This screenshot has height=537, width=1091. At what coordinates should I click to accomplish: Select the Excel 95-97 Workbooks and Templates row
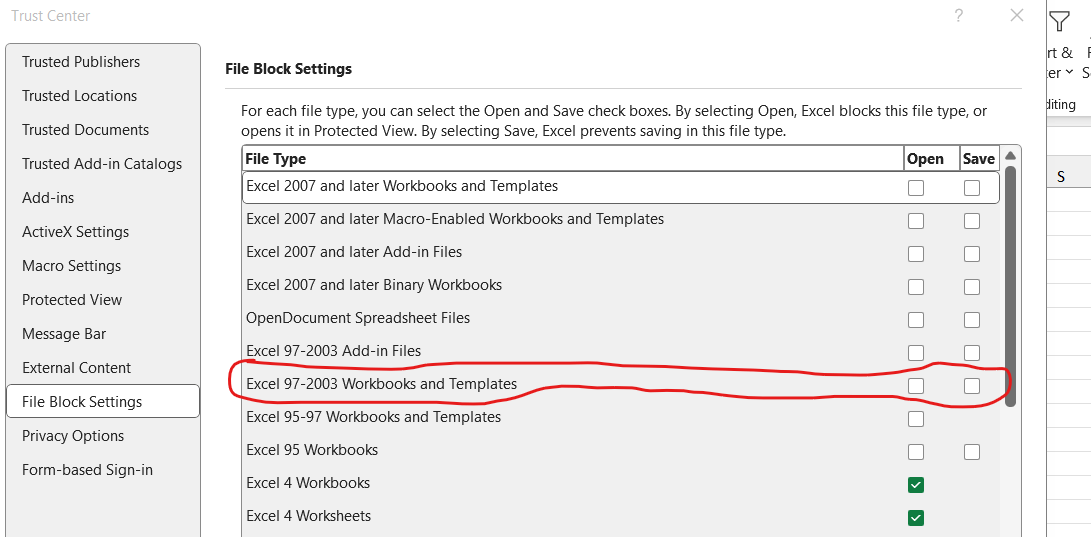click(x=621, y=417)
